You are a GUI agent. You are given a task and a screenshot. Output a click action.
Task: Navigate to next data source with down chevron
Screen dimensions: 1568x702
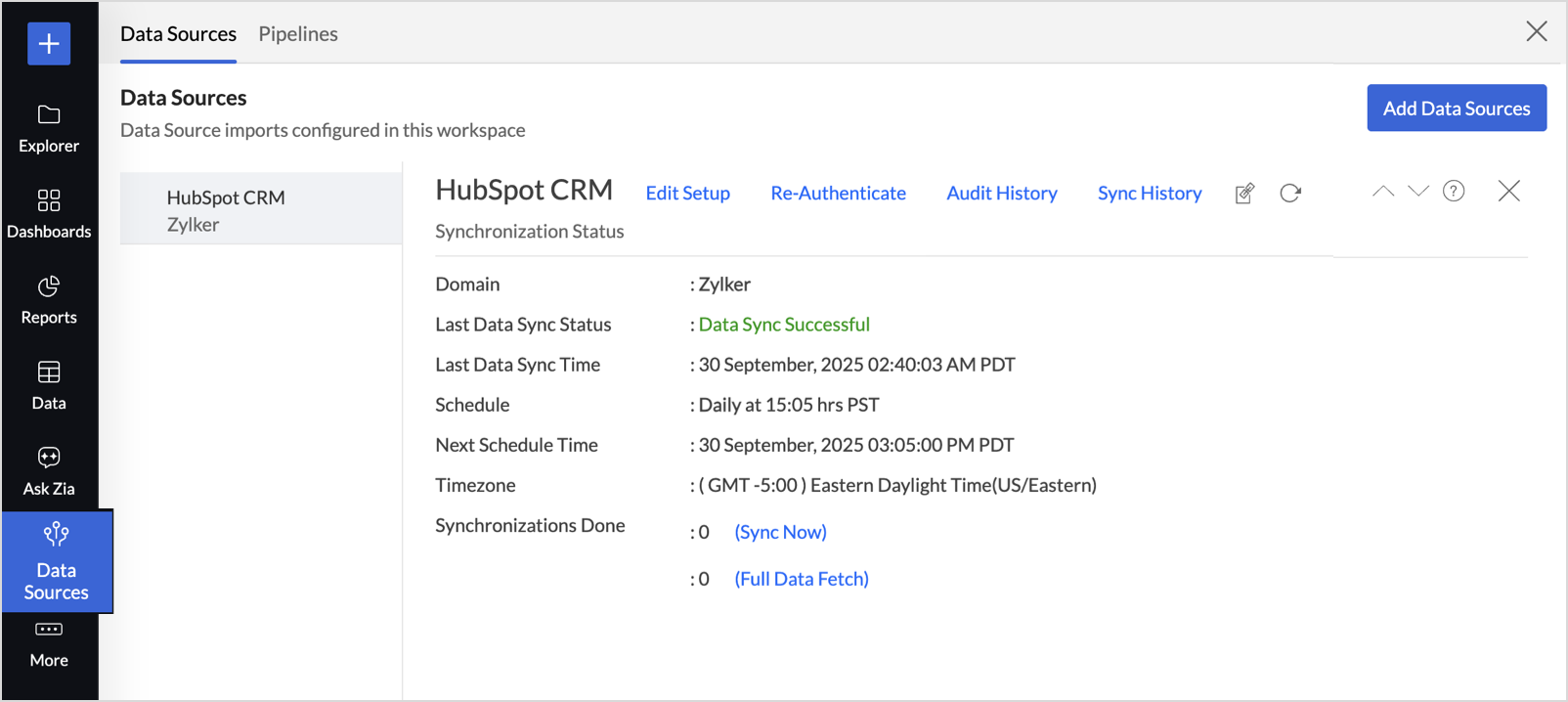pos(1418,192)
